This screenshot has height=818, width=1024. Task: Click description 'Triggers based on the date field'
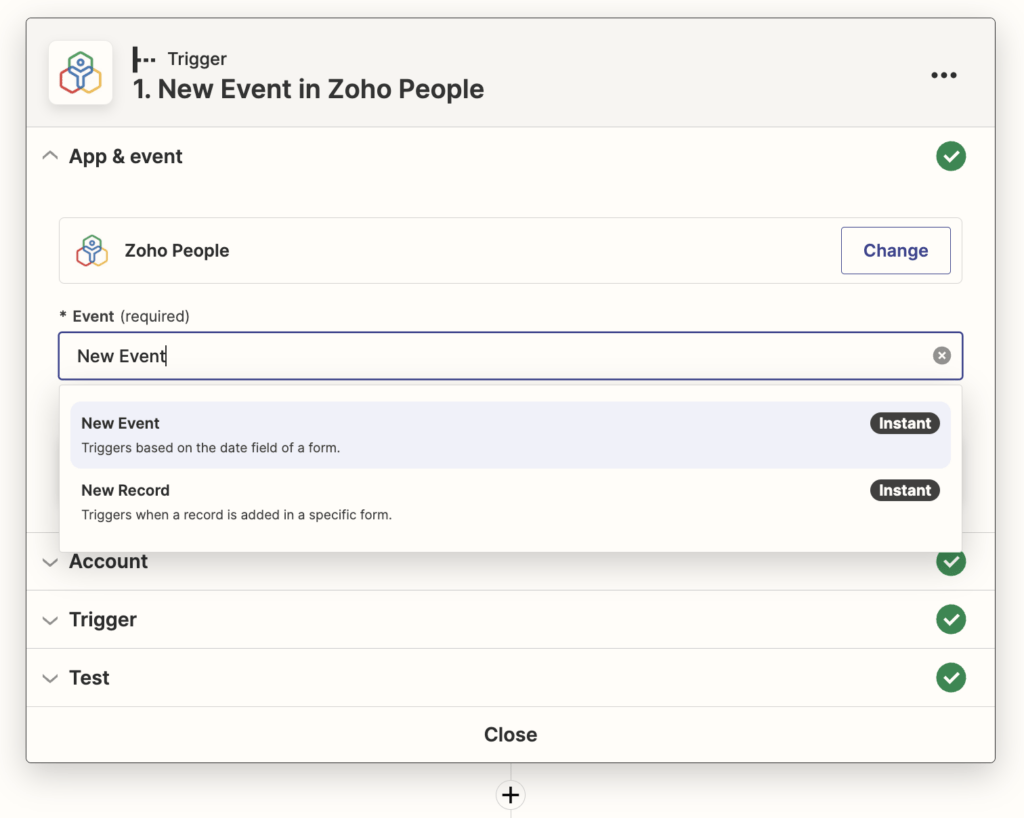point(210,448)
